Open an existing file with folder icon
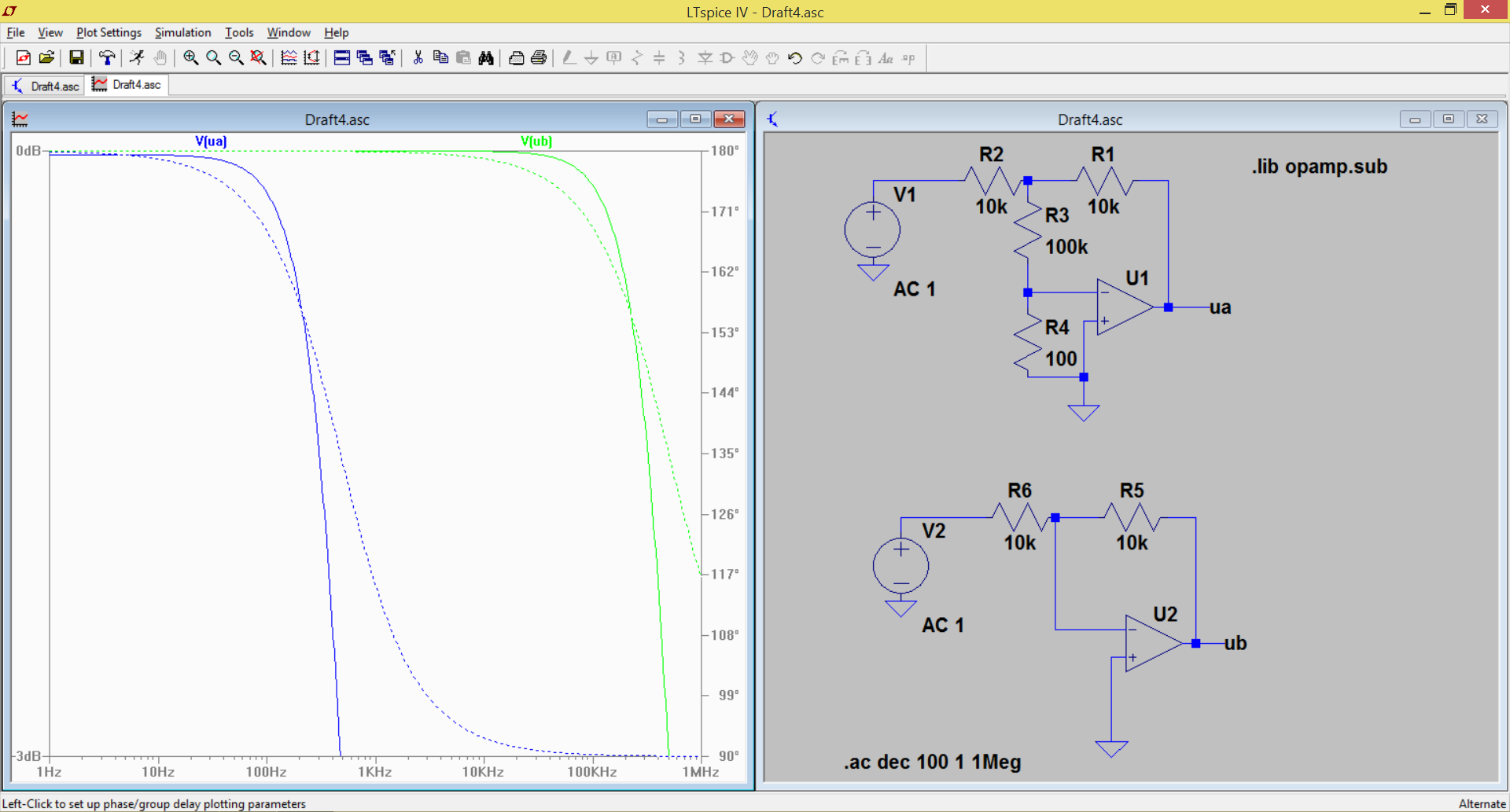Screen dimensions: 1510x812 [46, 57]
